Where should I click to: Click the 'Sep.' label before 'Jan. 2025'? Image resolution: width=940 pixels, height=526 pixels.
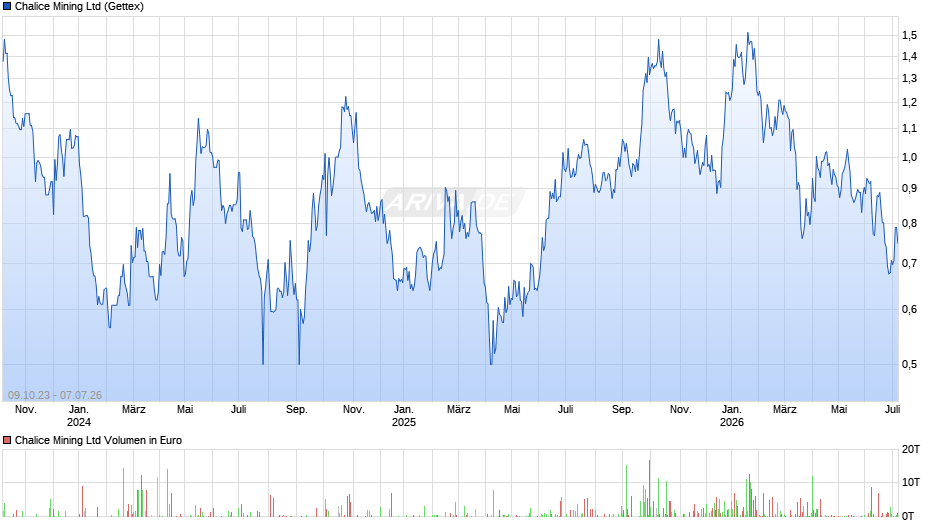297,410
